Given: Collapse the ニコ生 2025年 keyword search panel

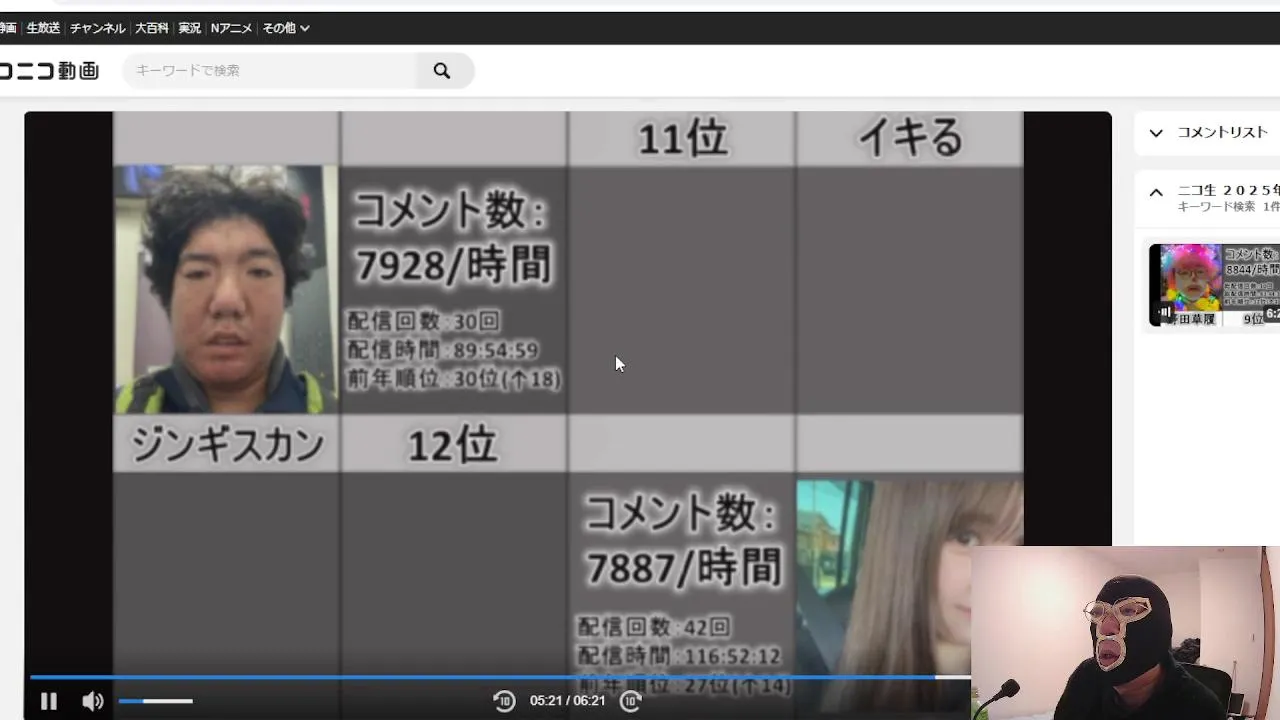Looking at the screenshot, I should 1156,192.
